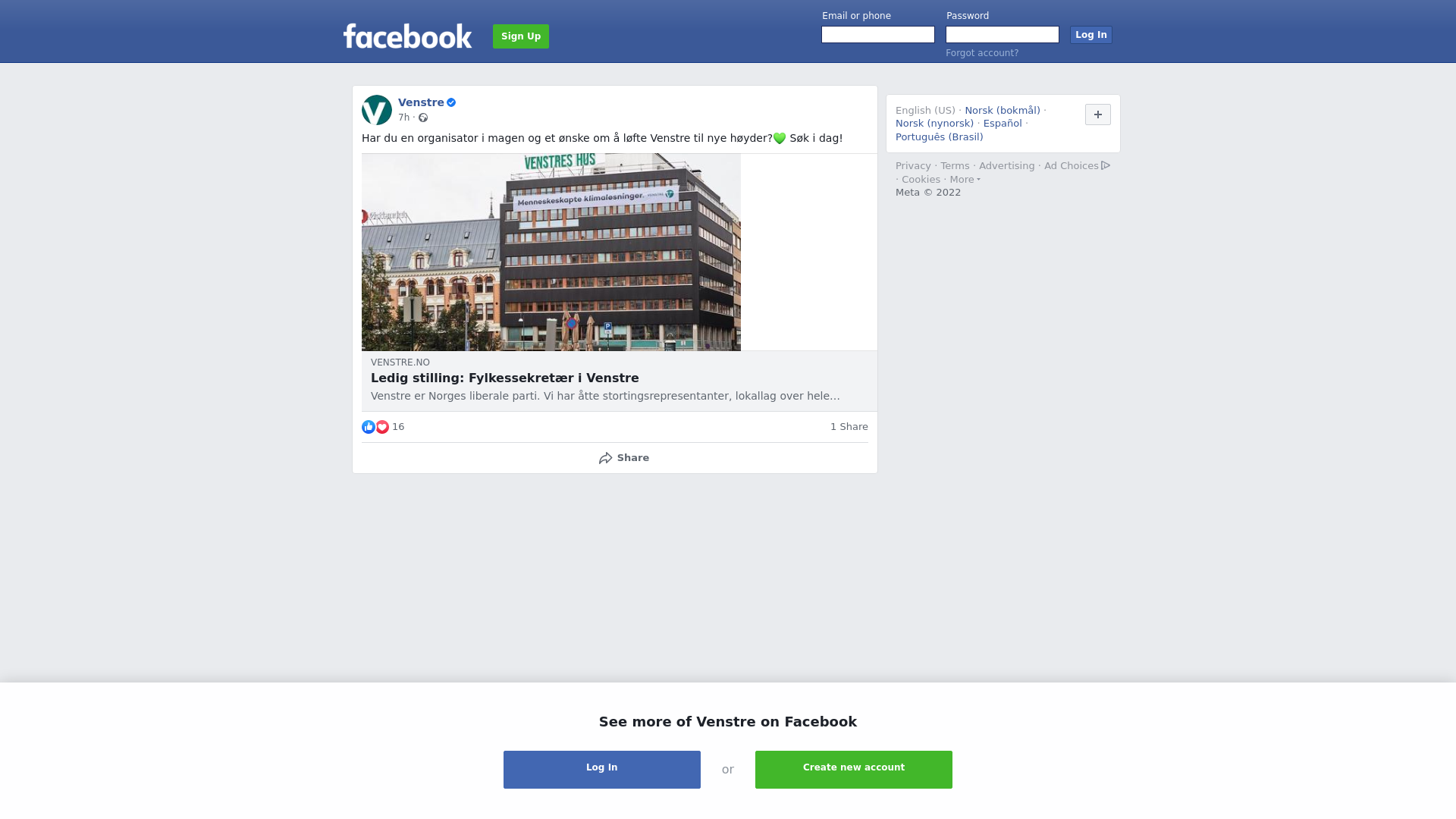Click the green Sign Up button
Image resolution: width=1456 pixels, height=819 pixels.
click(x=521, y=36)
